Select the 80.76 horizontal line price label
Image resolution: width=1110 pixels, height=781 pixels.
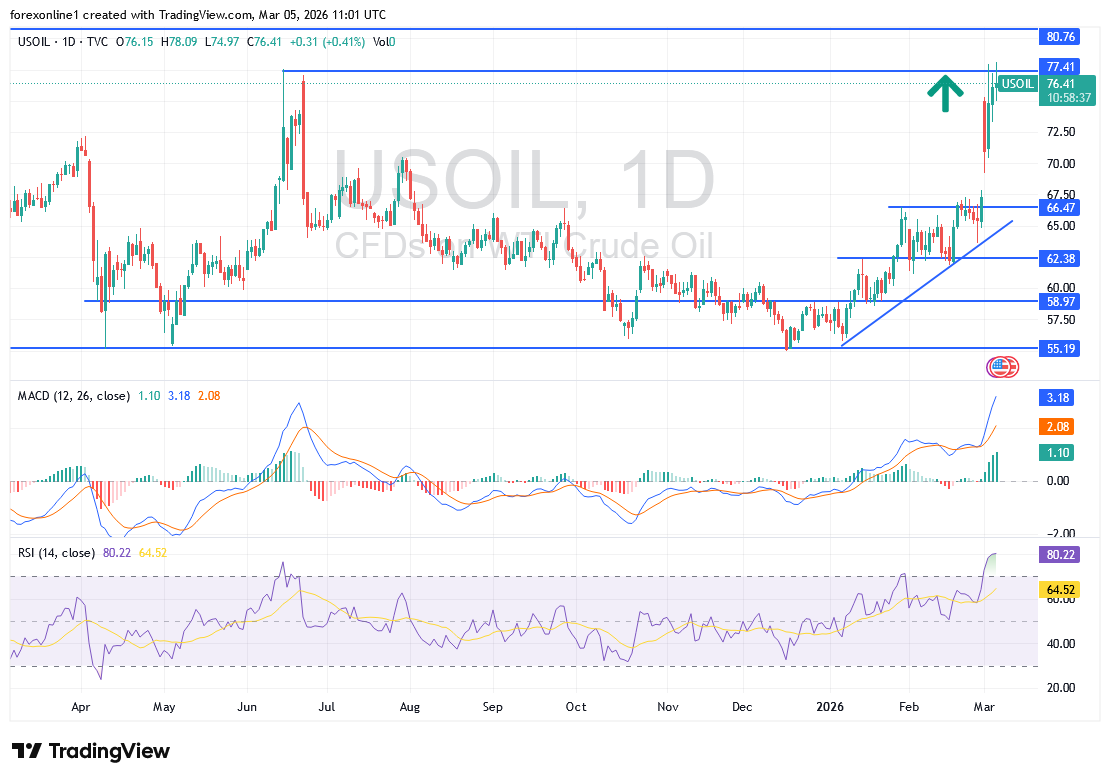pos(1060,36)
